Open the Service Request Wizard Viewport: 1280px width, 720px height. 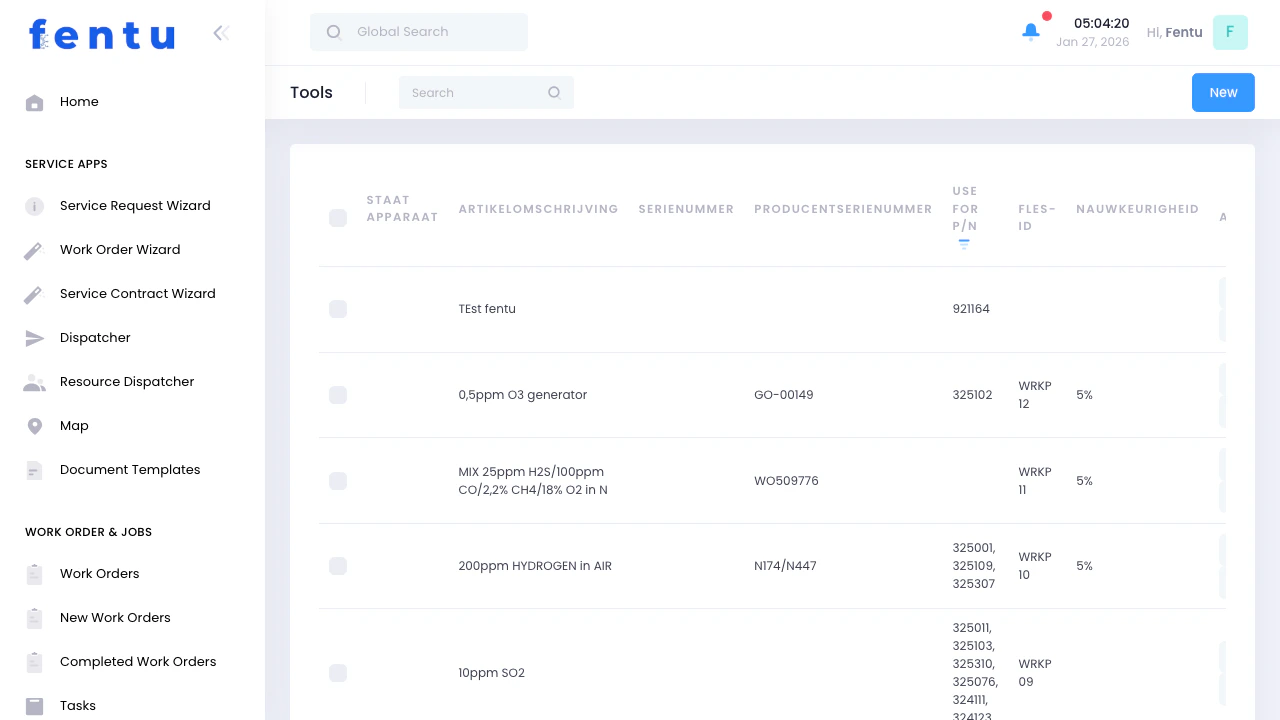(x=135, y=205)
